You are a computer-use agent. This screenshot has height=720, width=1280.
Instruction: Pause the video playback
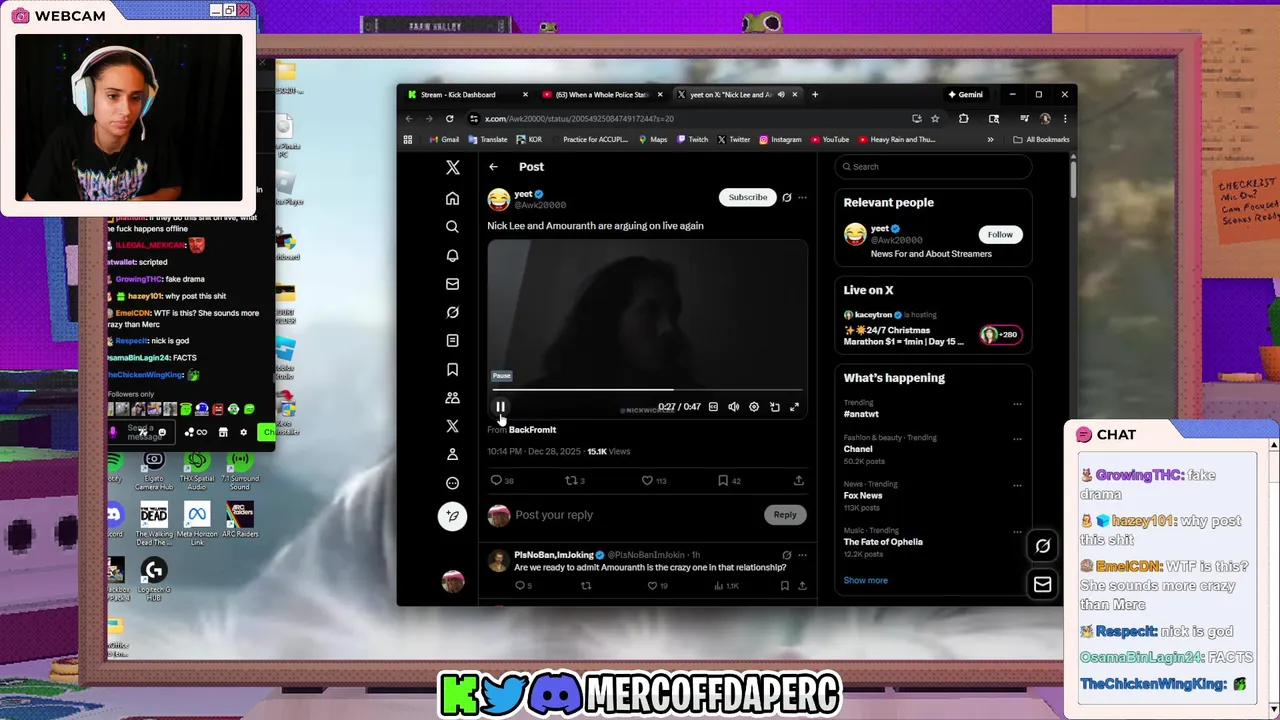tap(500, 407)
